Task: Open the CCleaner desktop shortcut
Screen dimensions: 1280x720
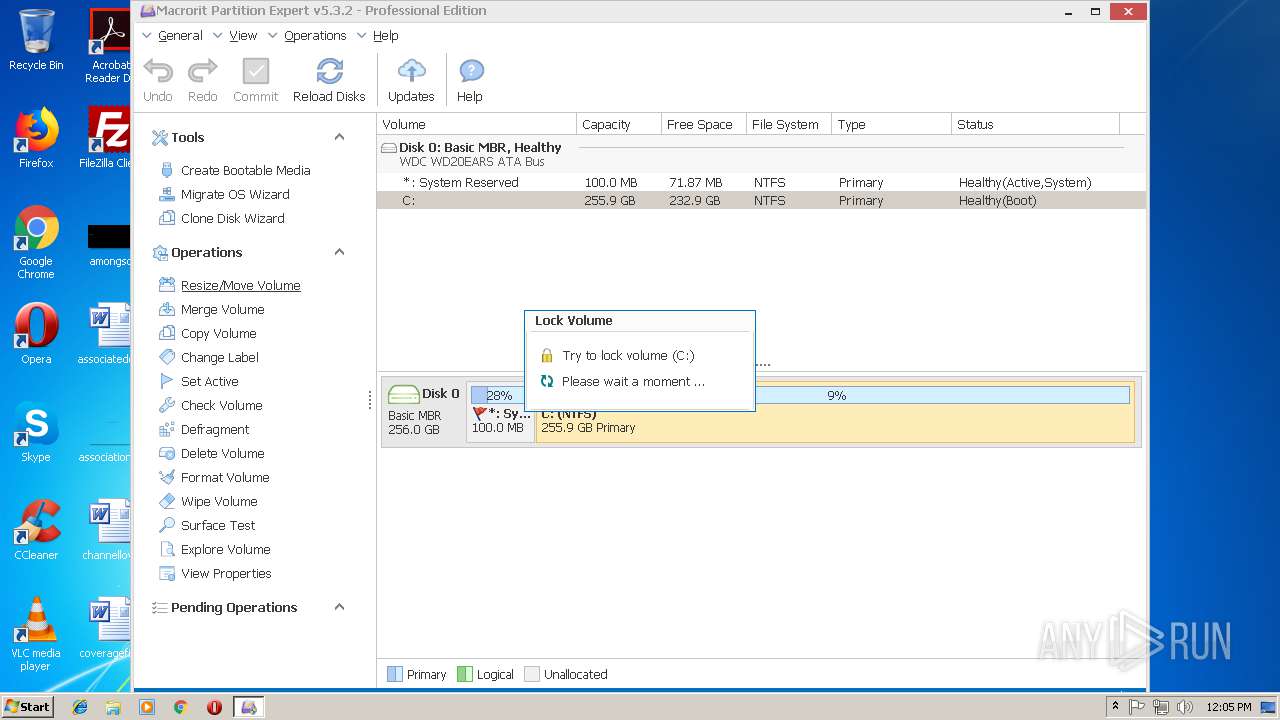Action: click(35, 530)
